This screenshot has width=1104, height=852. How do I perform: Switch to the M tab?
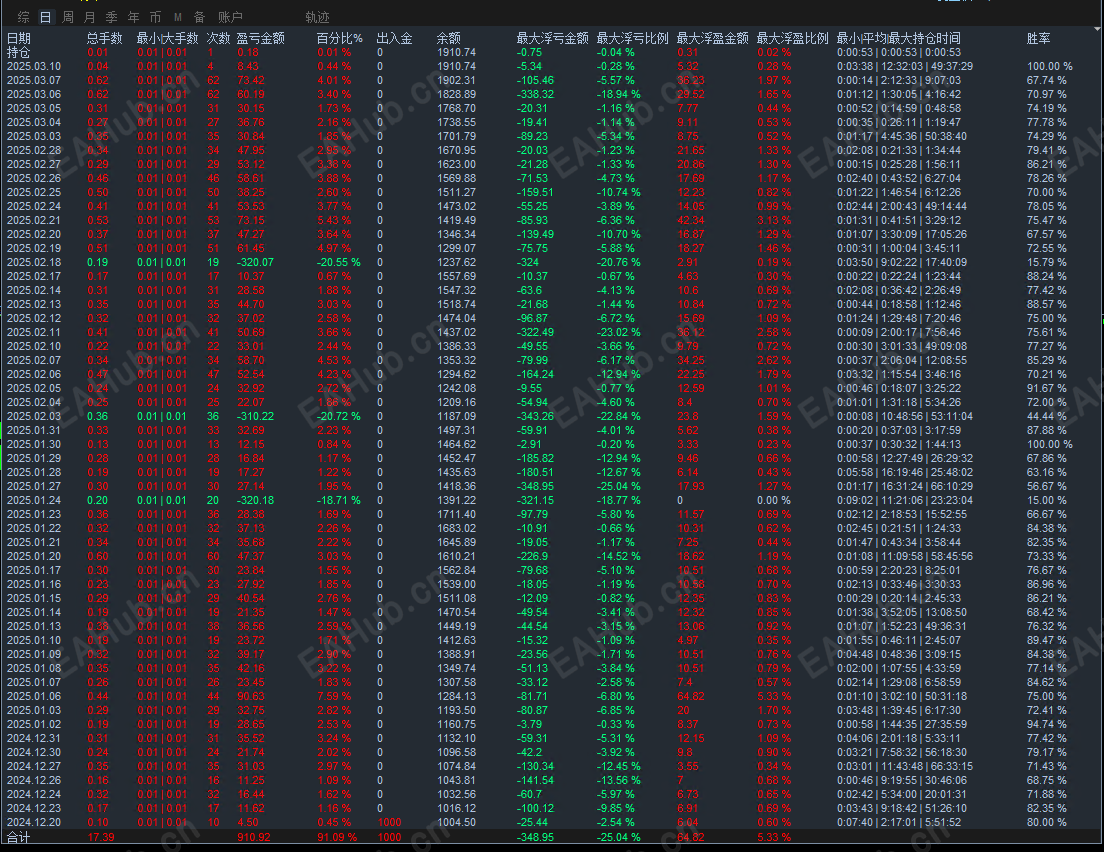(x=177, y=17)
